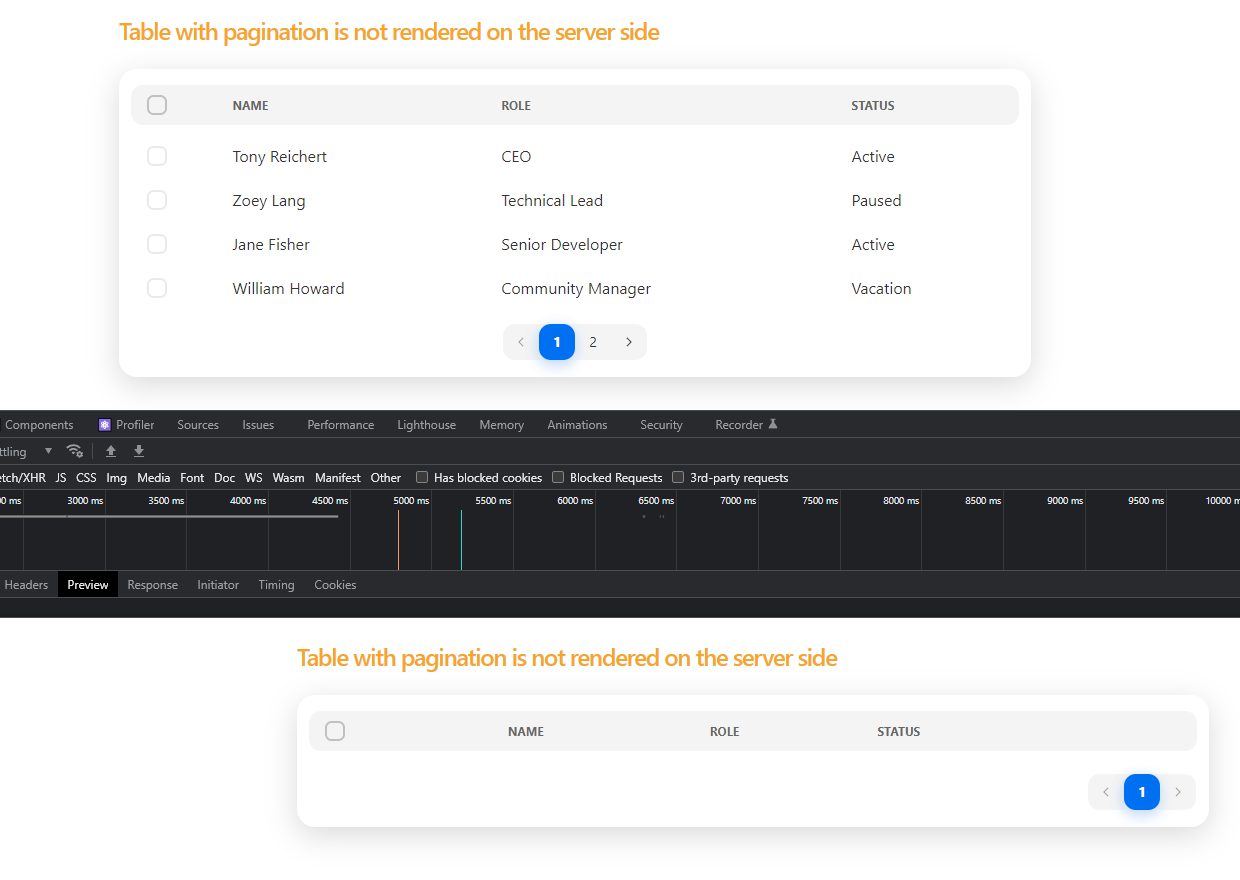Enable Has blocked cookies filter

[x=422, y=477]
